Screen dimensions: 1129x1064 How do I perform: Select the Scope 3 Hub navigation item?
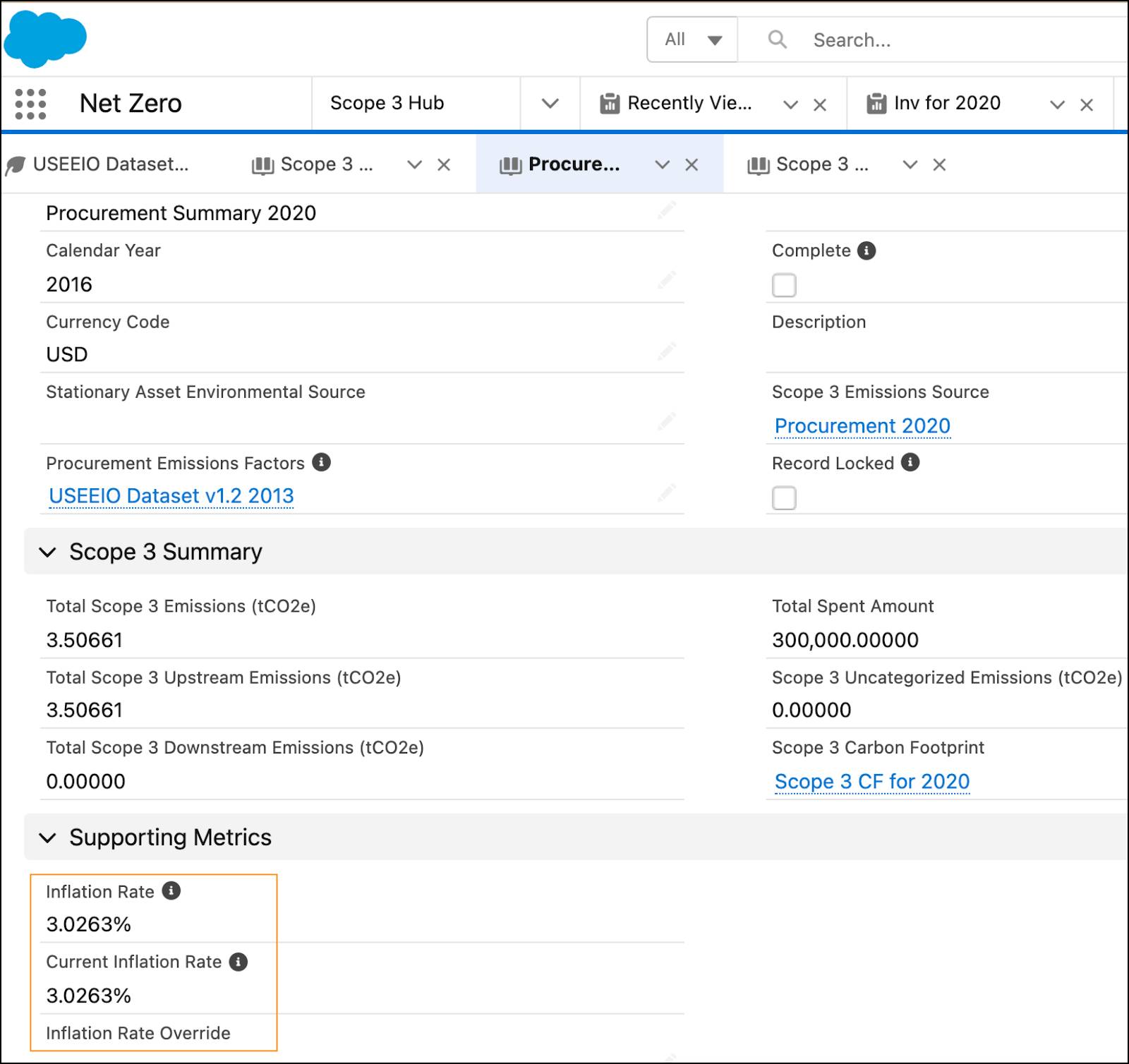click(387, 103)
